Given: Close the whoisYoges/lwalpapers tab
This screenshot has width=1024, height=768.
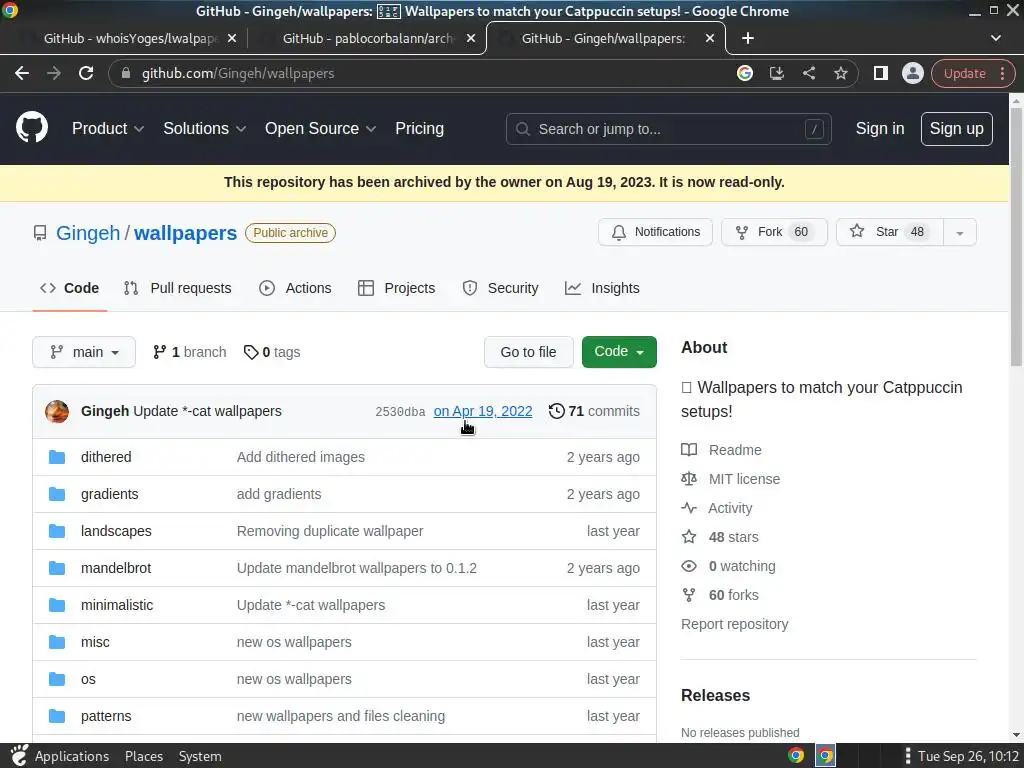Looking at the screenshot, I should (x=231, y=39).
